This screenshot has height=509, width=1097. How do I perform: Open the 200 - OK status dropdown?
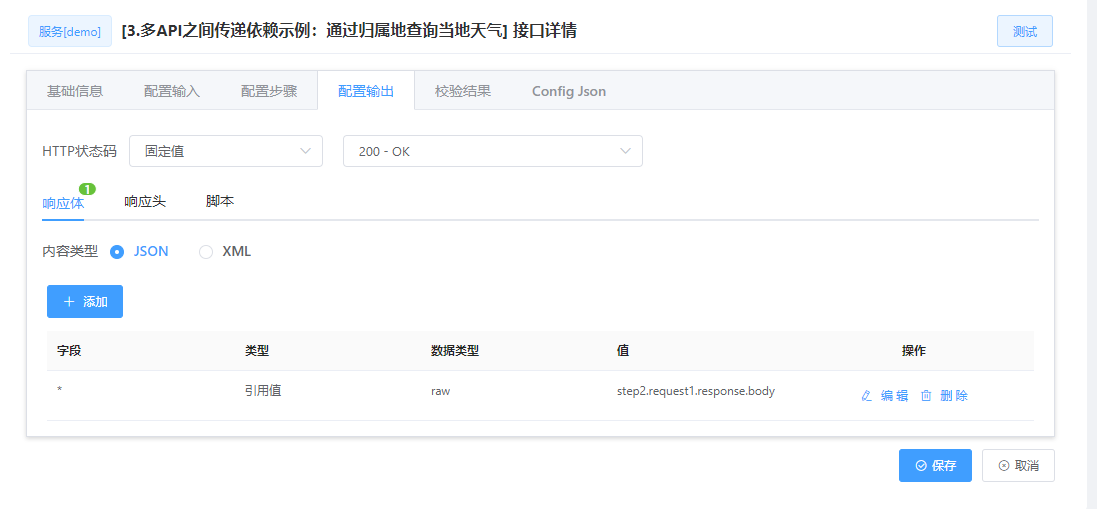coord(493,151)
